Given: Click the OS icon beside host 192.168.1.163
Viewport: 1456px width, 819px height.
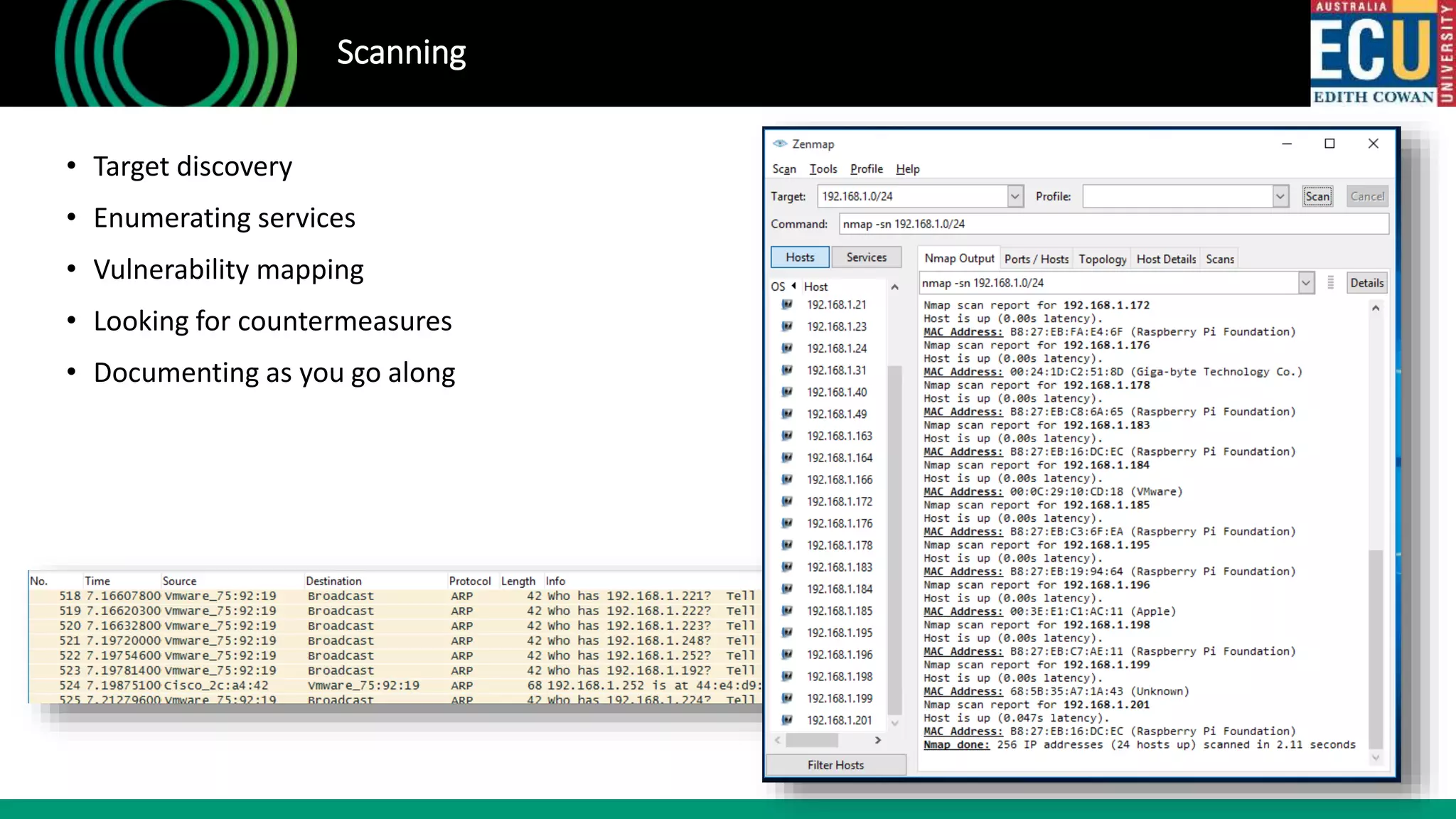Looking at the screenshot, I should click(787, 436).
